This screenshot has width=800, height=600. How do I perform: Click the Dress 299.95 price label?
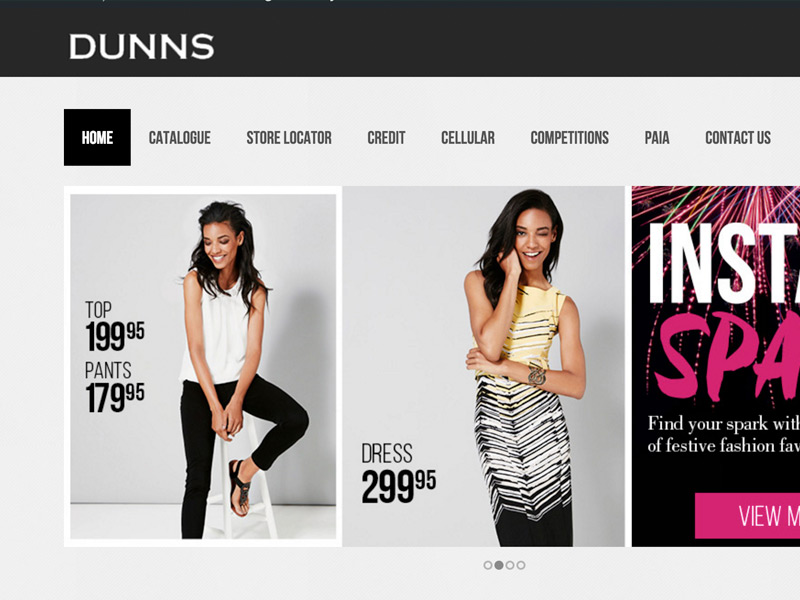398,473
